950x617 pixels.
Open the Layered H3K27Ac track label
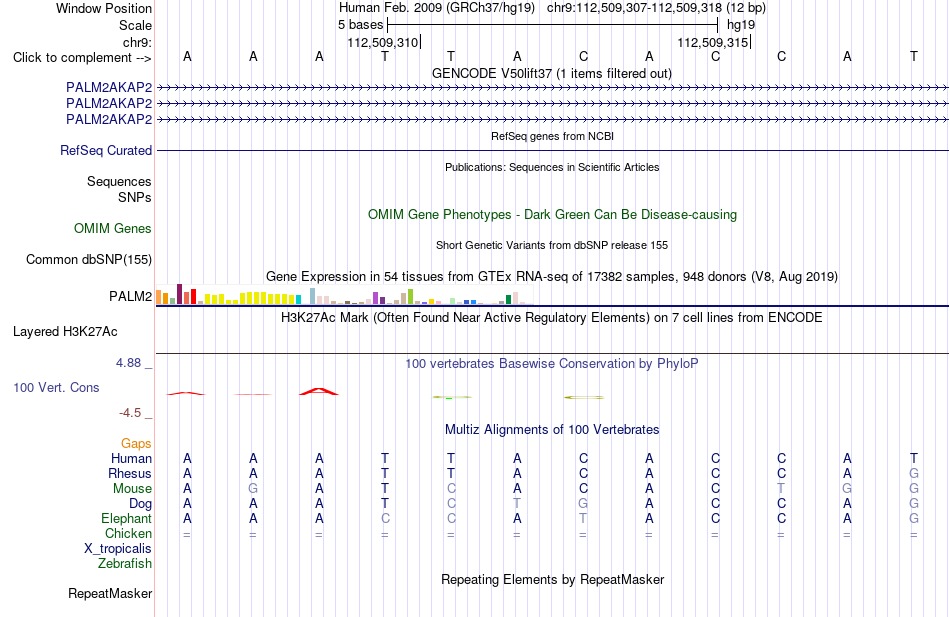65,332
